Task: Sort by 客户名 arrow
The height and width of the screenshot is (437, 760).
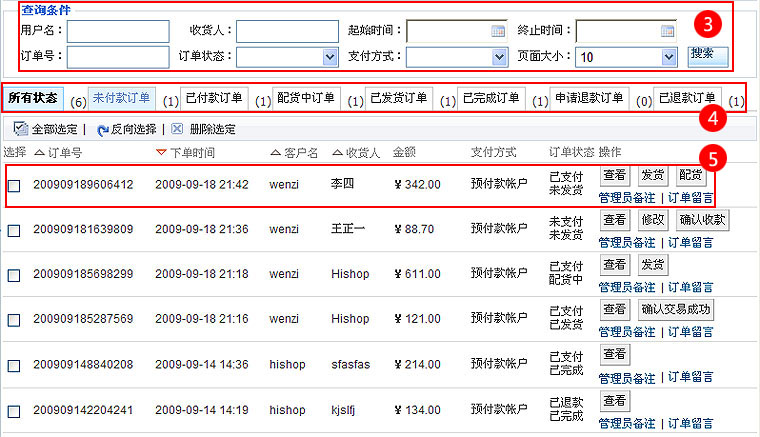Action: pos(275,153)
